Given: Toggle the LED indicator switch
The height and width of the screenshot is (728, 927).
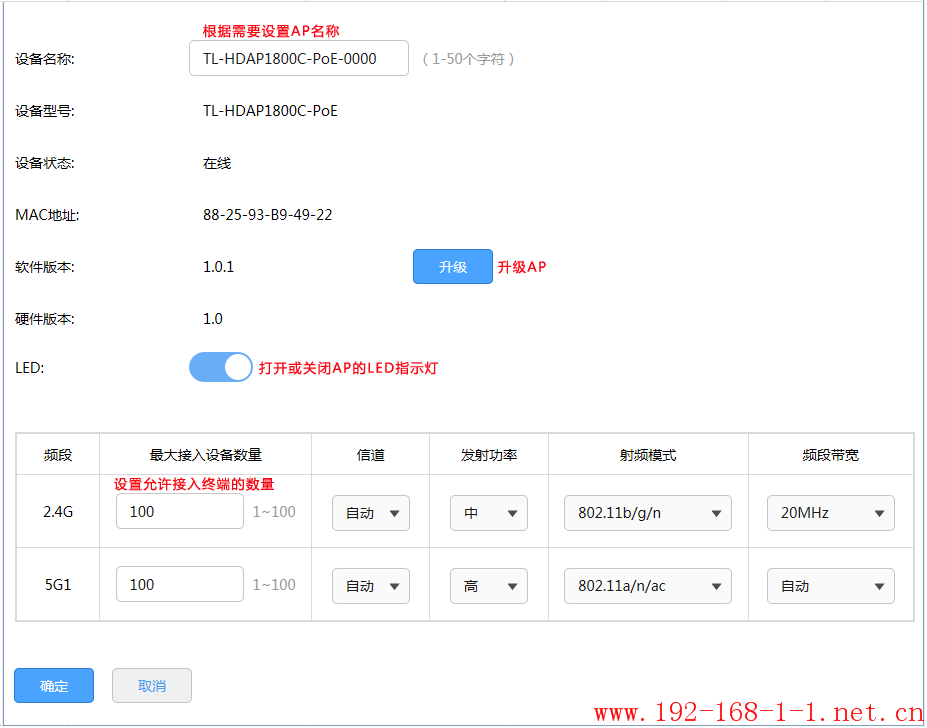Looking at the screenshot, I should (x=221, y=367).
